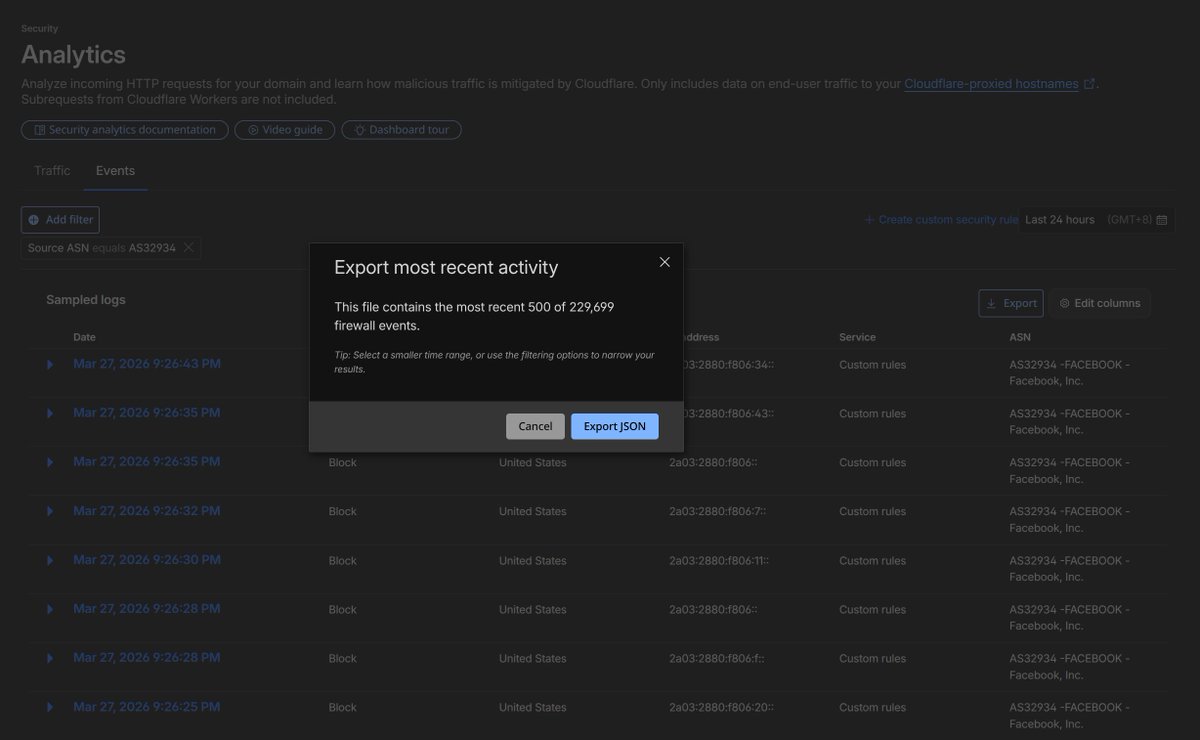The height and width of the screenshot is (740, 1200).
Task: Open the Mar 27, 2026 9:26:32 PM event
Action: click(x=147, y=511)
